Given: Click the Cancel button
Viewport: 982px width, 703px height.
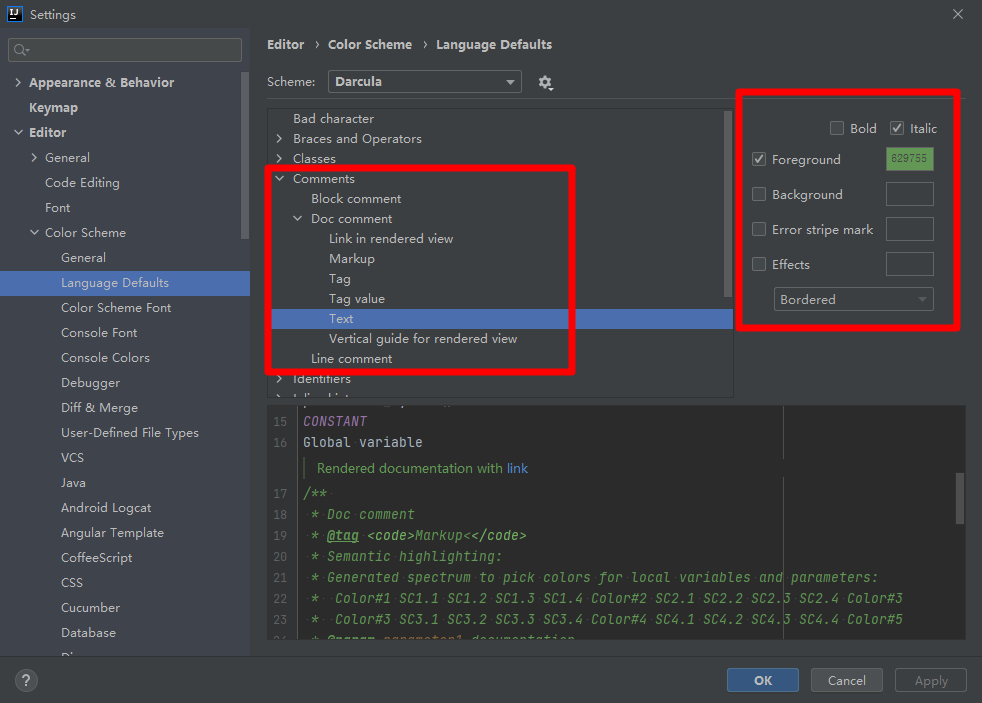Looking at the screenshot, I should coord(847,680).
